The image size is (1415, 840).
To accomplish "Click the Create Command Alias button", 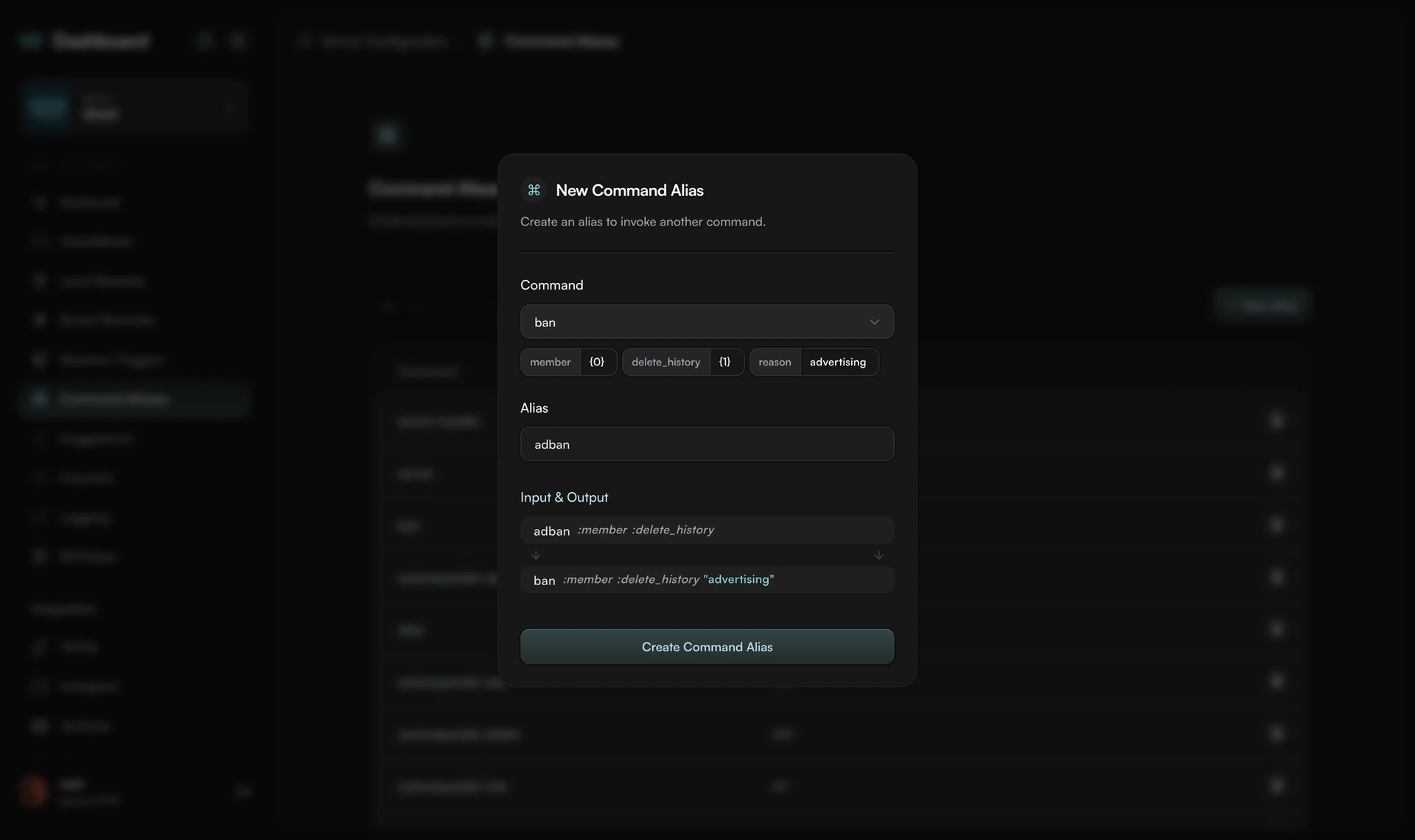I will pos(707,646).
